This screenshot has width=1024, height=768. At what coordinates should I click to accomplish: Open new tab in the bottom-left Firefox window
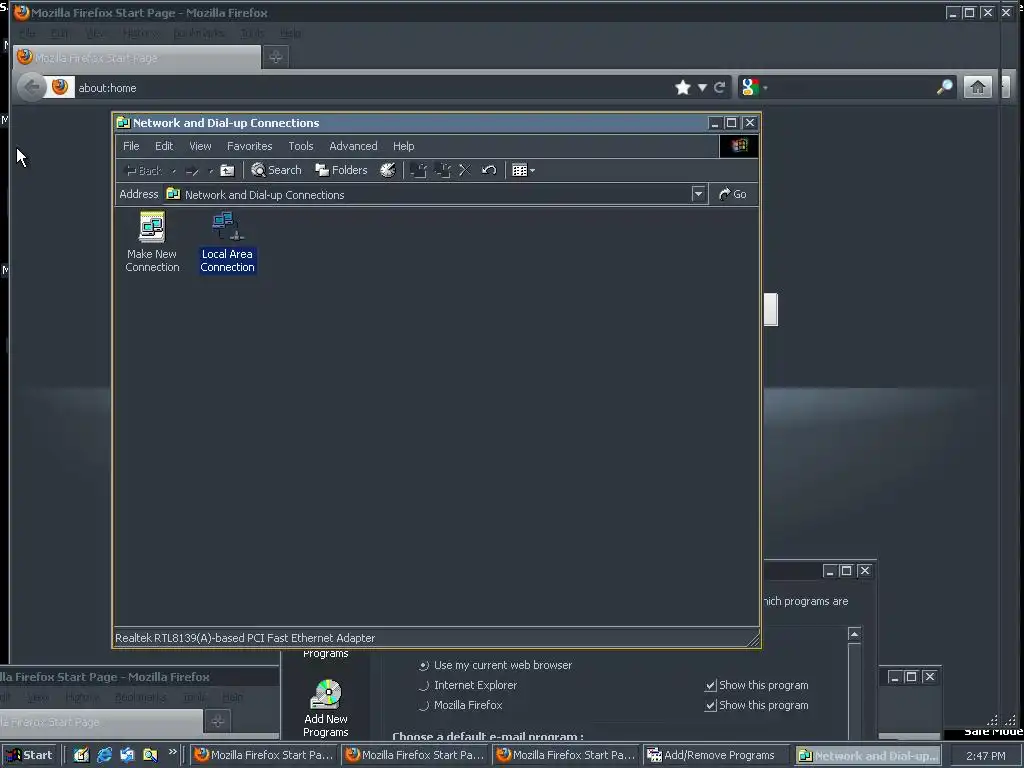[217, 721]
